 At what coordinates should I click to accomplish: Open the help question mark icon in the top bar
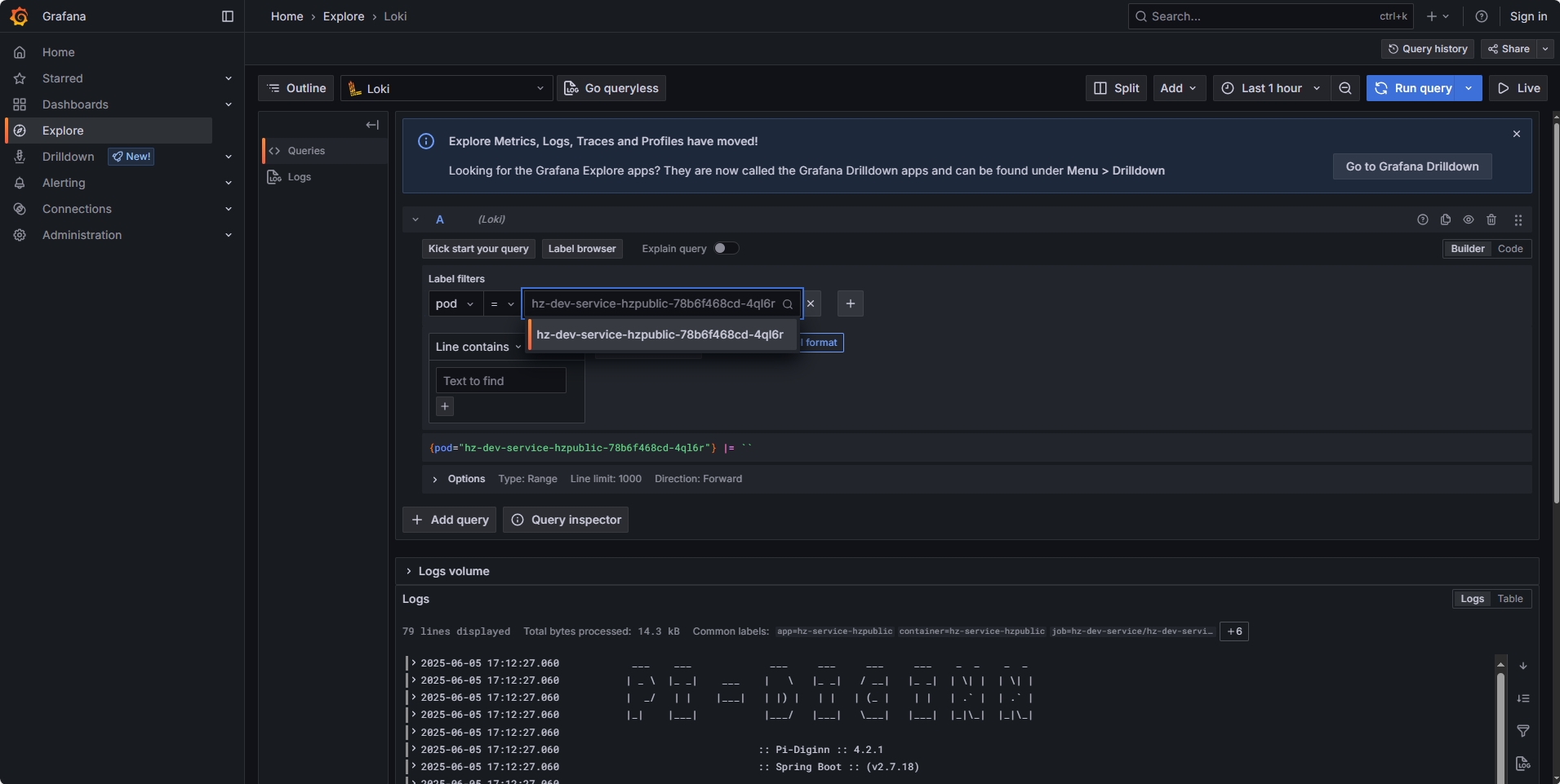coord(1482,16)
